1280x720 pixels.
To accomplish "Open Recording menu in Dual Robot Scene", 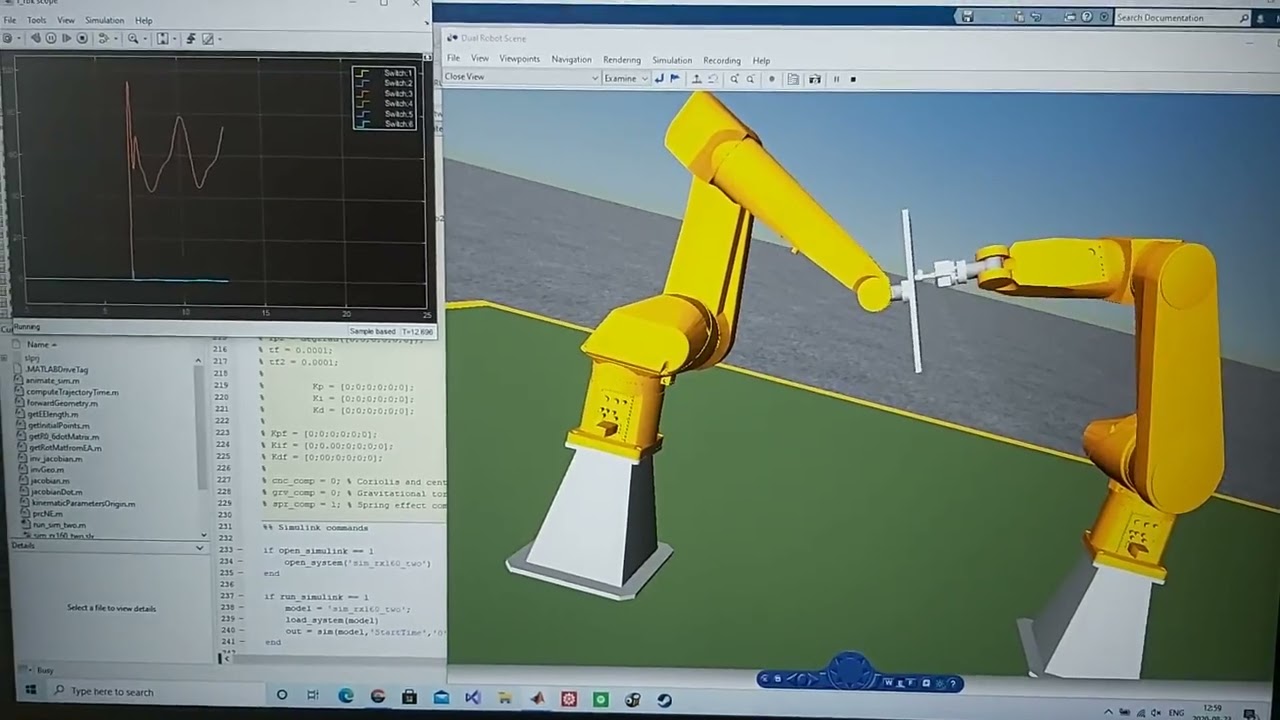I will click(722, 60).
